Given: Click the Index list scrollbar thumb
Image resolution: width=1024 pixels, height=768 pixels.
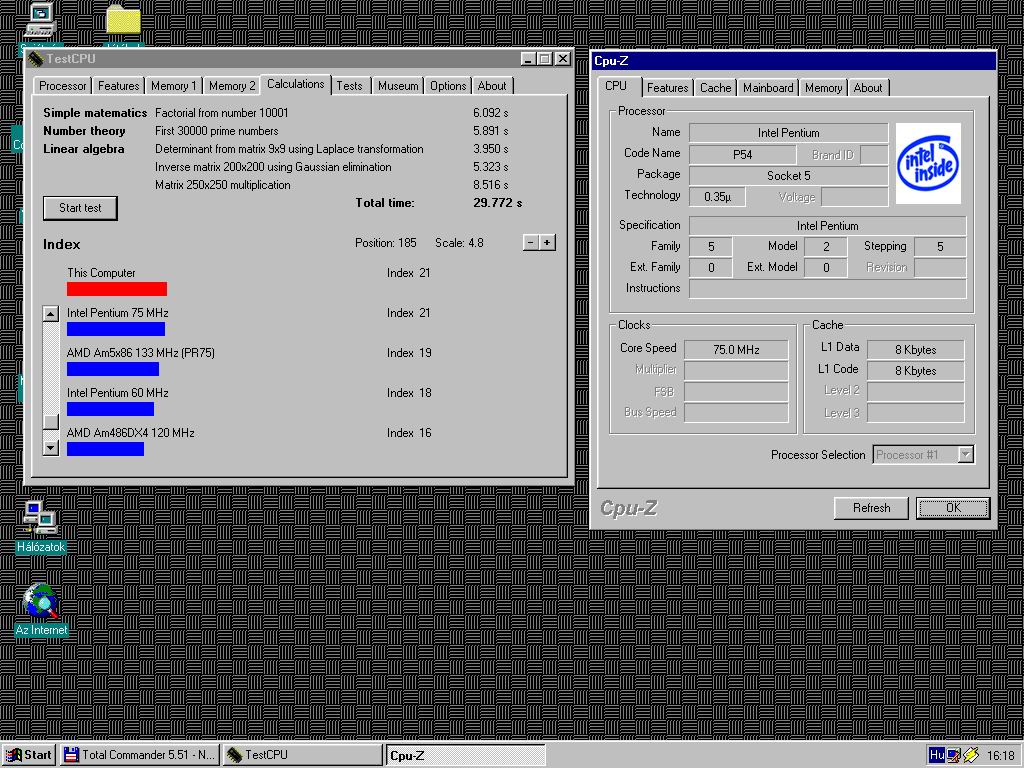Looking at the screenshot, I should (51, 422).
